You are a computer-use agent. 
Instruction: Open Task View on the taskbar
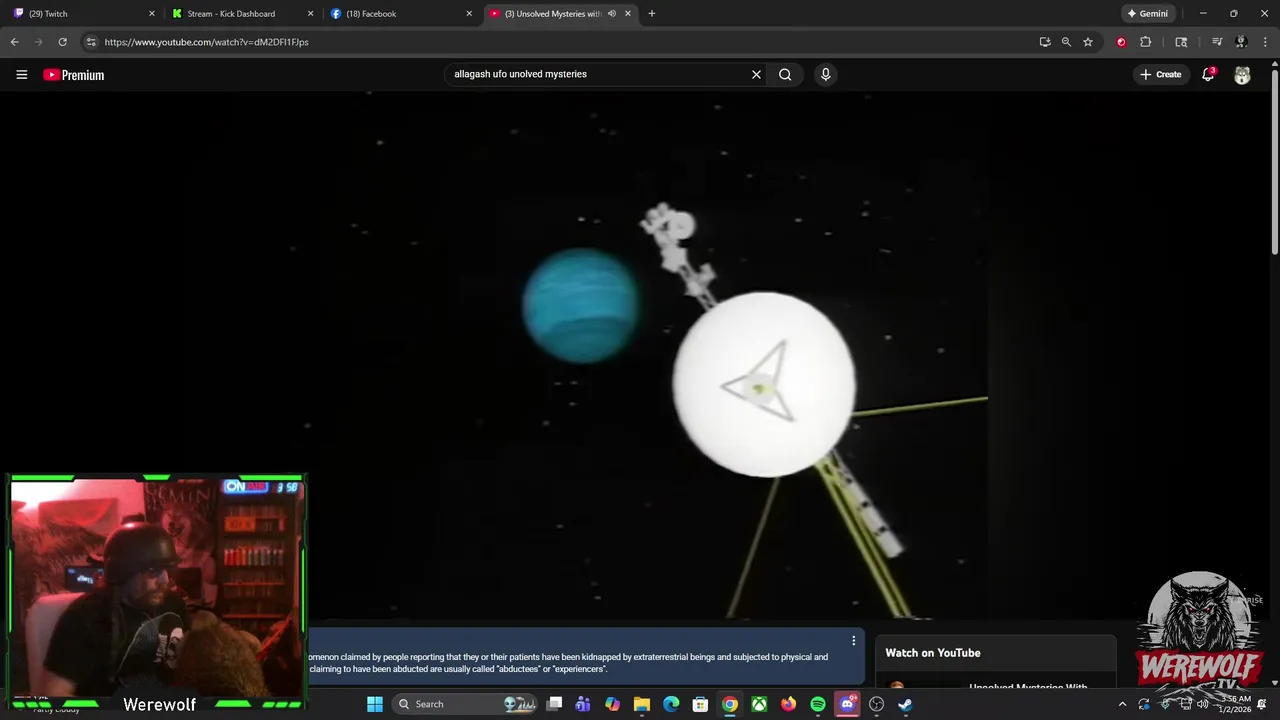tap(555, 704)
